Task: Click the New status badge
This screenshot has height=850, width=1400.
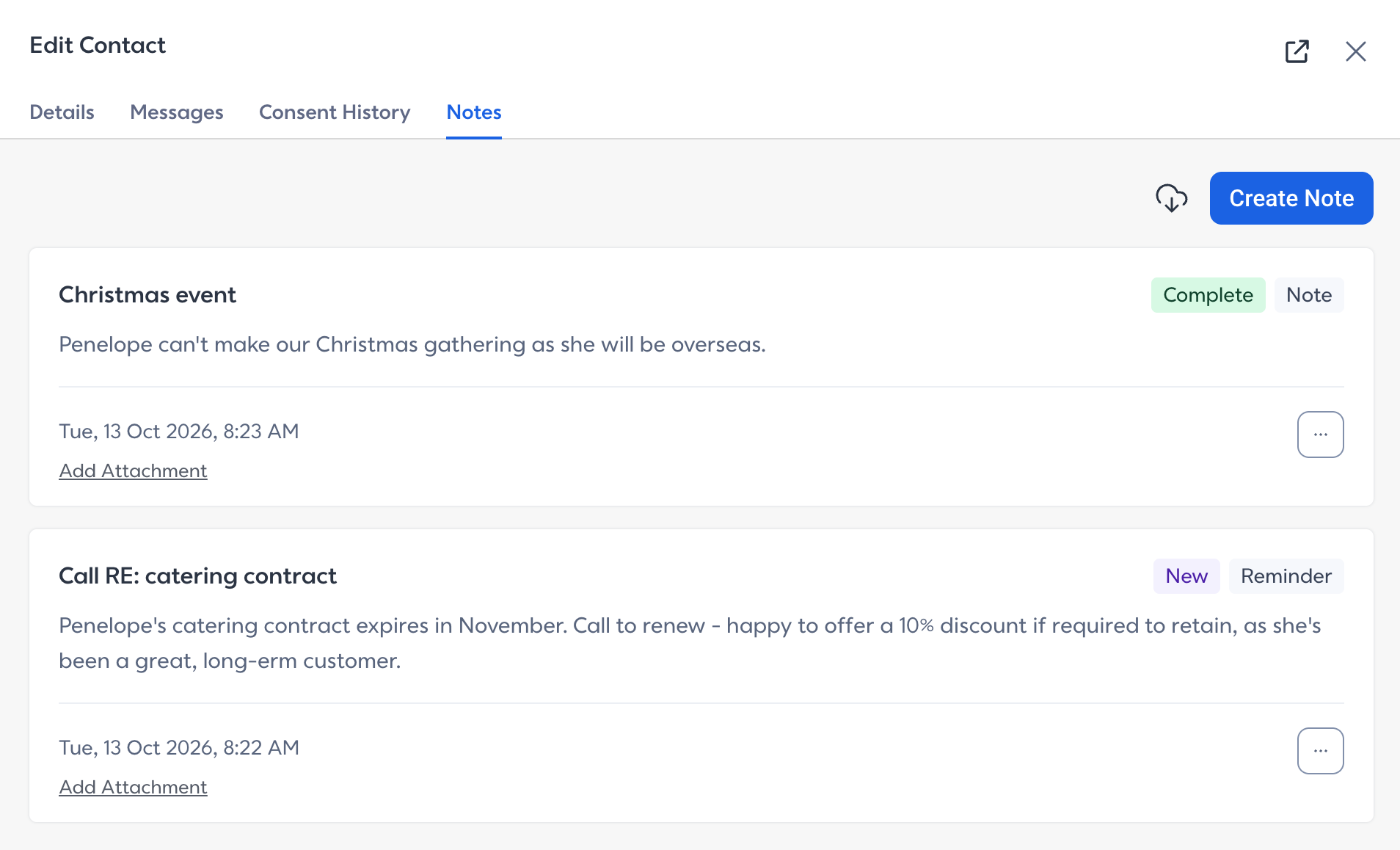Action: 1186,576
